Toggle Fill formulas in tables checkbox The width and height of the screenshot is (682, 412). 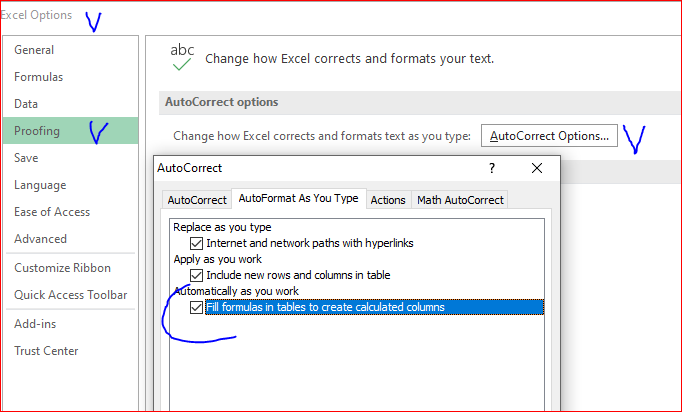coord(196,307)
